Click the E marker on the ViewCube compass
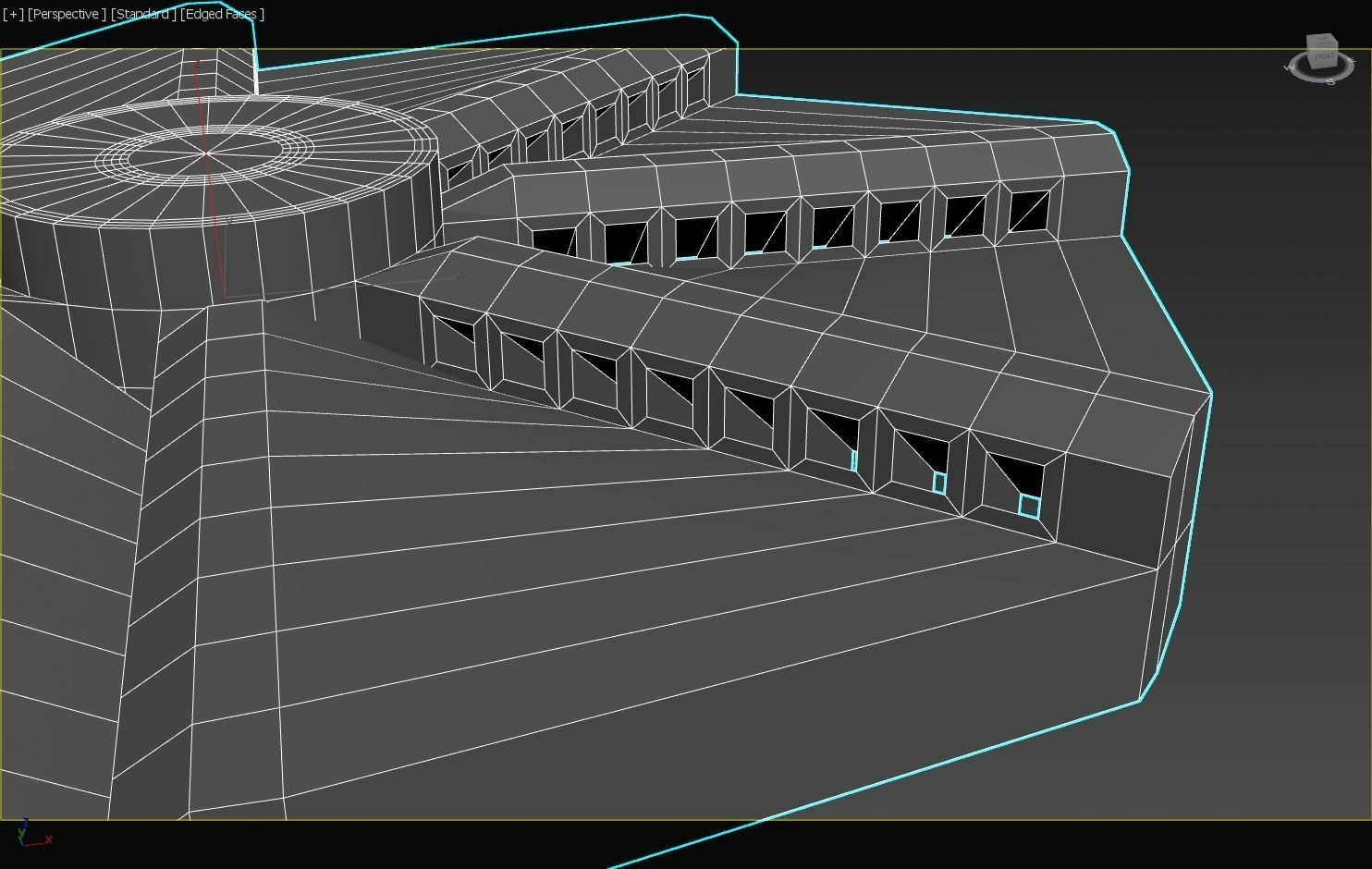 [x=1352, y=60]
